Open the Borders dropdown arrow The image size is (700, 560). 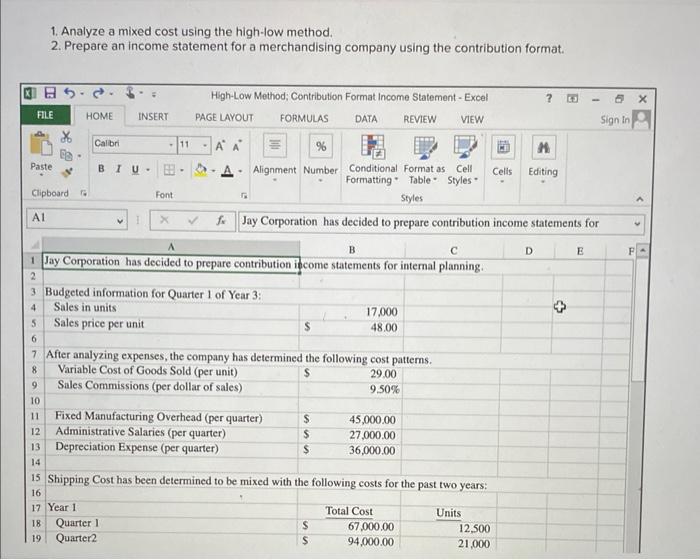(x=182, y=170)
